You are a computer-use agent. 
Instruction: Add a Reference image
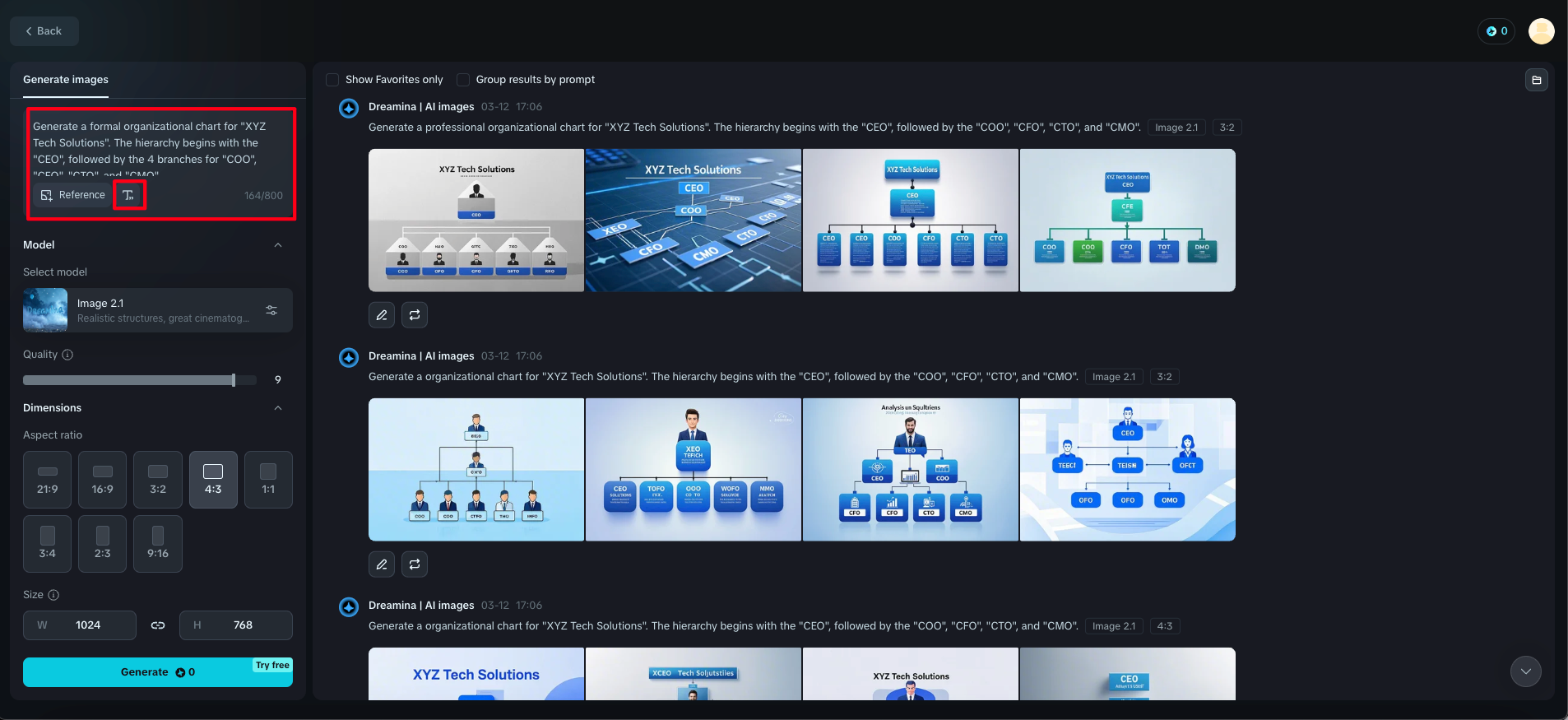pos(73,195)
